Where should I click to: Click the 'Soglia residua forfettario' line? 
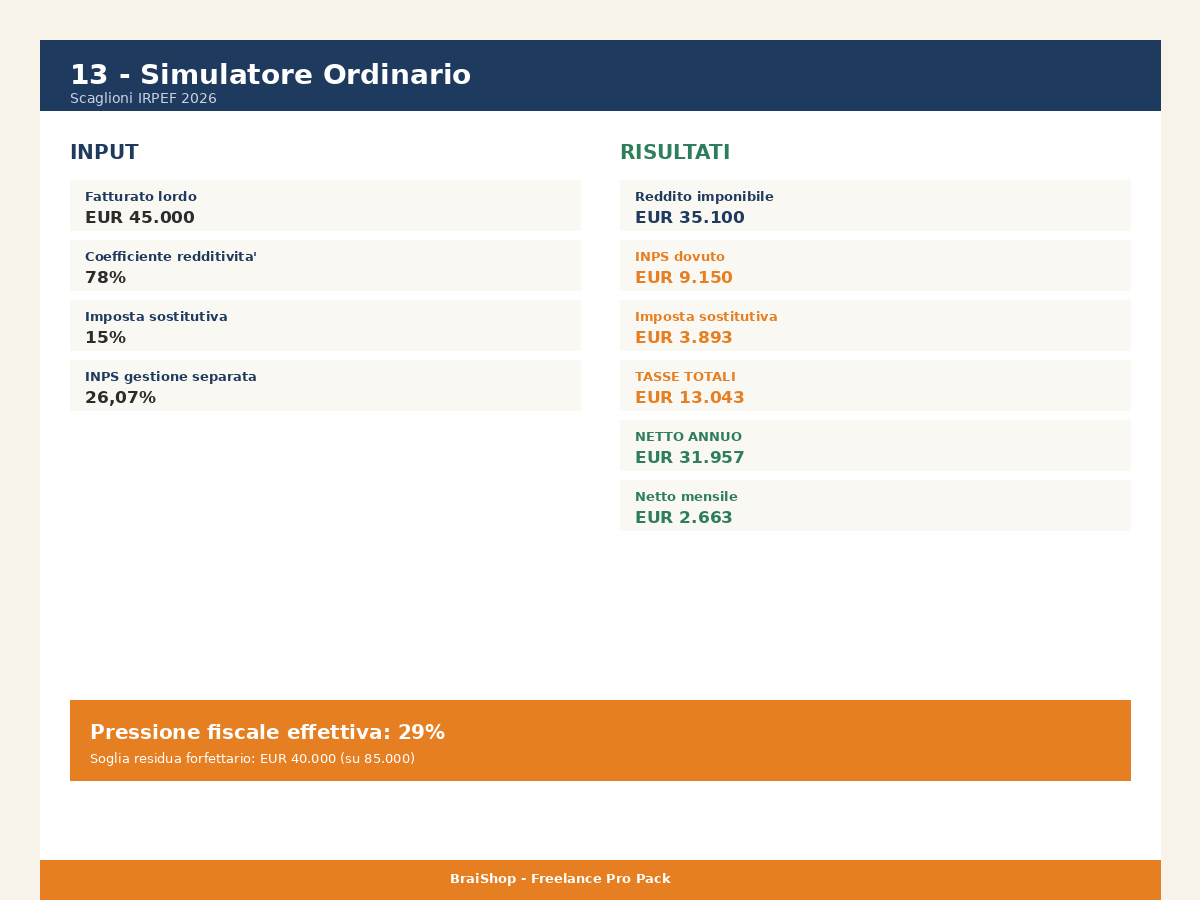252,759
